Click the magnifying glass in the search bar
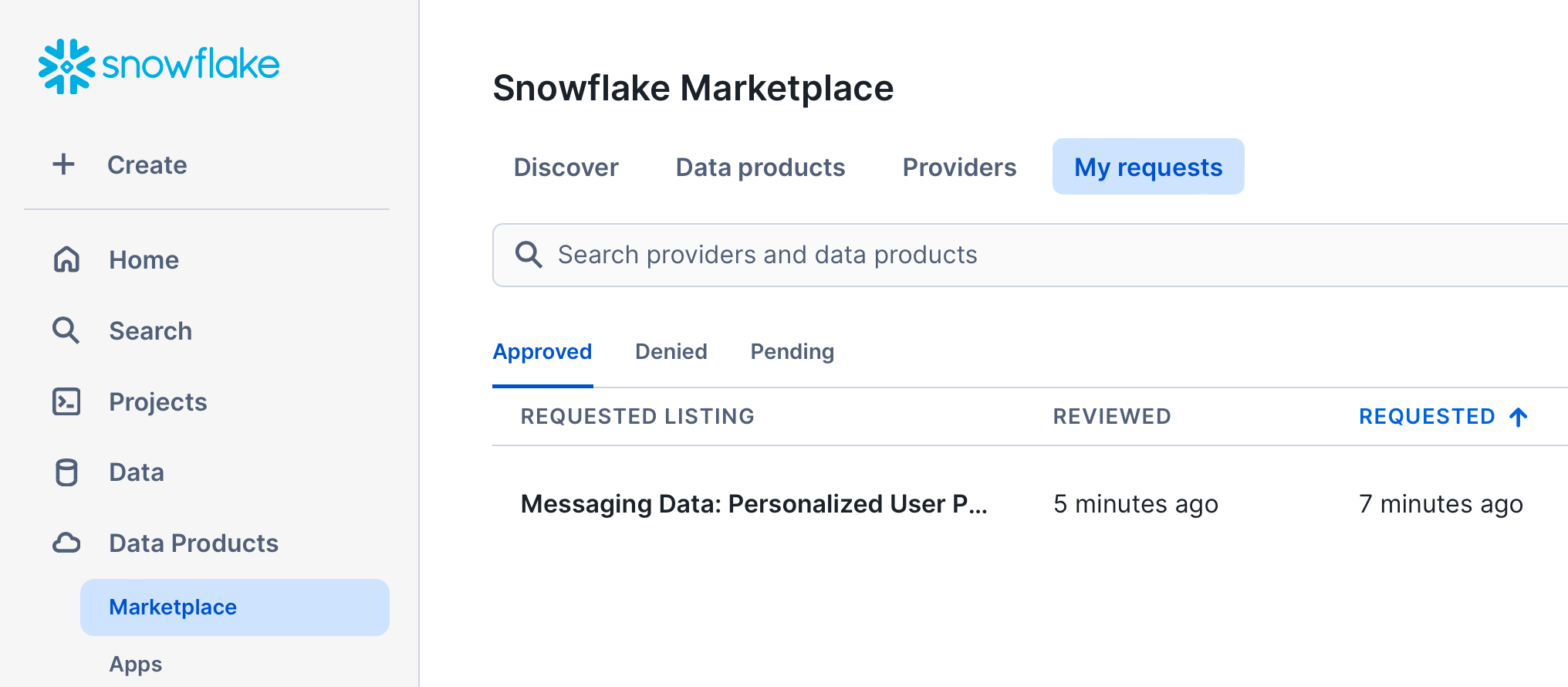 pos(529,255)
